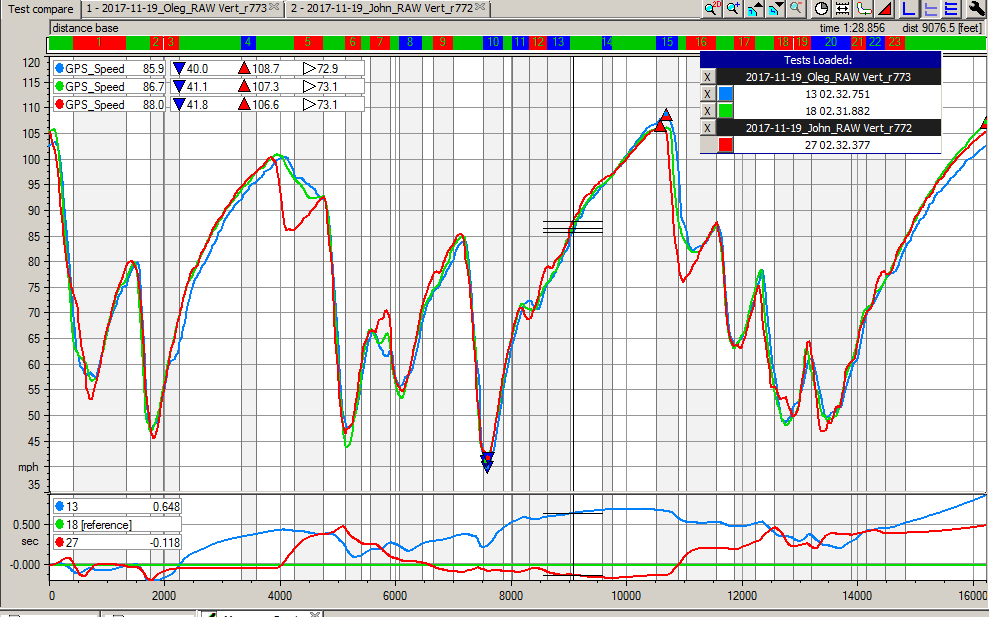The height and width of the screenshot is (617, 989).
Task: Select lap entry 27 02.32.377
Action: 837,145
